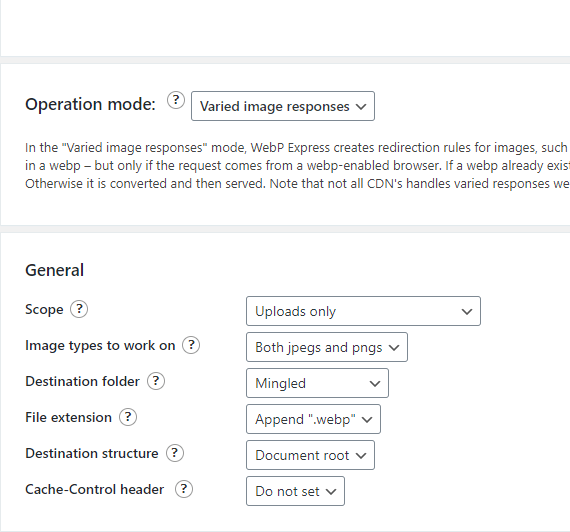Click the Scope label text
Image resolution: width=570 pixels, height=532 pixels.
click(44, 310)
